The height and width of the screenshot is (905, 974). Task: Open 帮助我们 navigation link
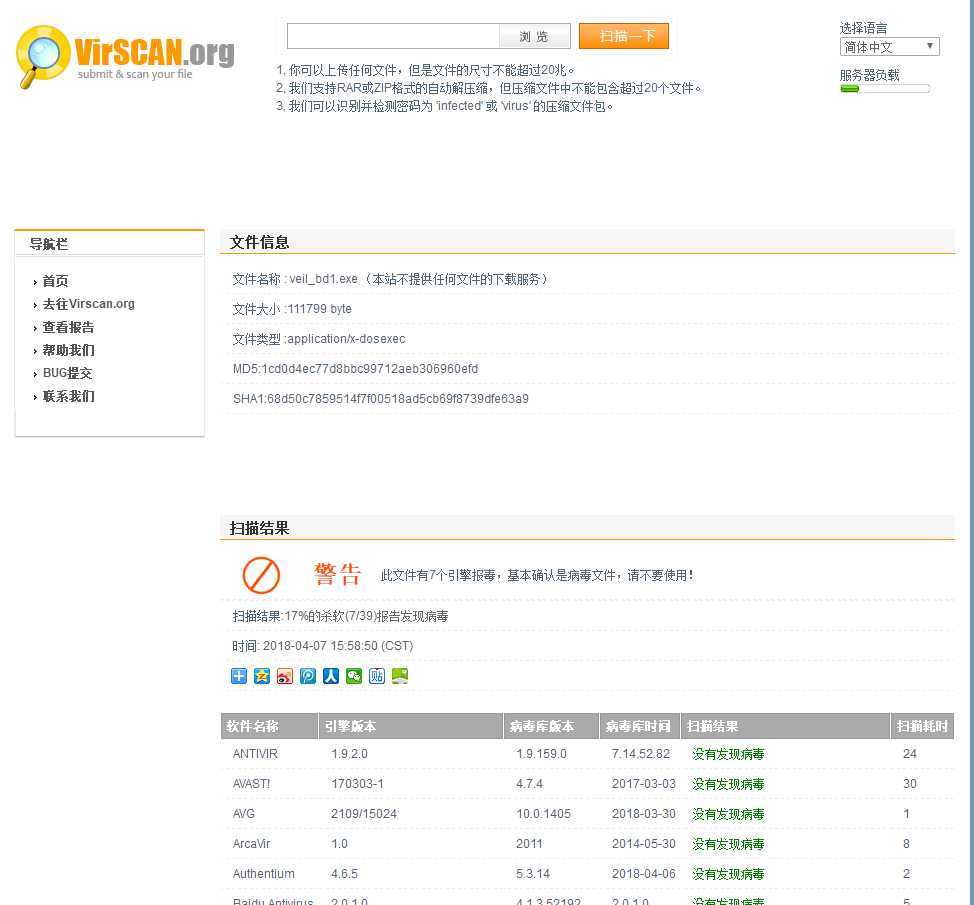pyautogui.click(x=68, y=350)
